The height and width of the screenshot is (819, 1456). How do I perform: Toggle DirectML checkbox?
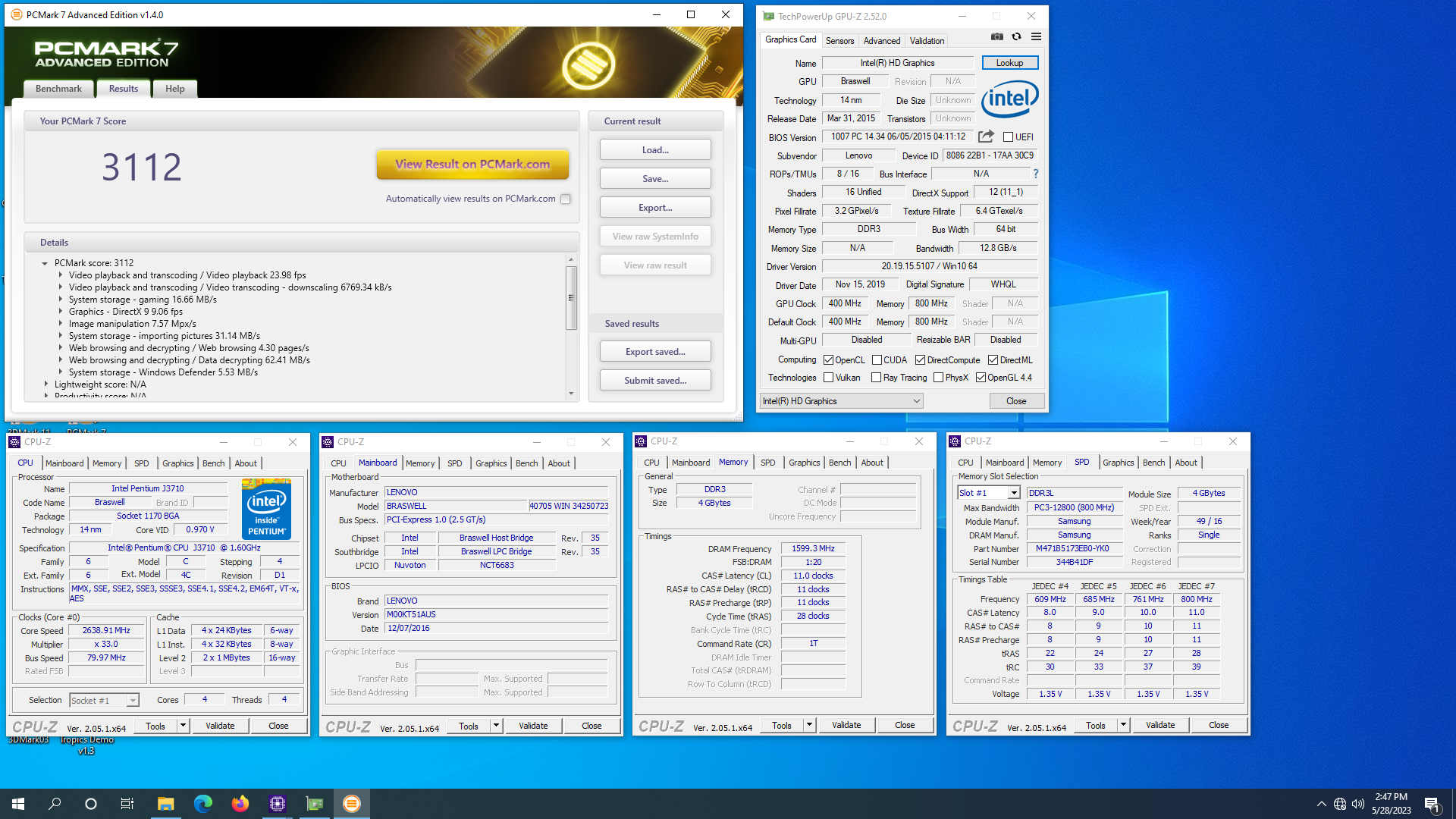pyautogui.click(x=993, y=360)
